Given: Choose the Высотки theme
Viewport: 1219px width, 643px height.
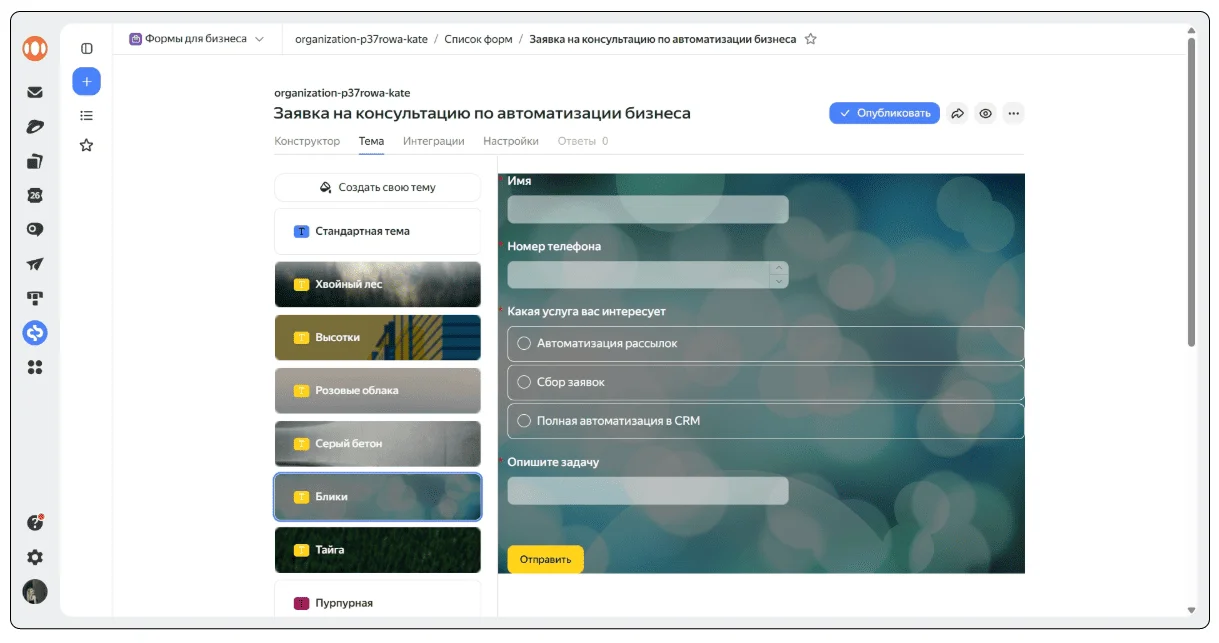Looking at the screenshot, I should pyautogui.click(x=378, y=337).
